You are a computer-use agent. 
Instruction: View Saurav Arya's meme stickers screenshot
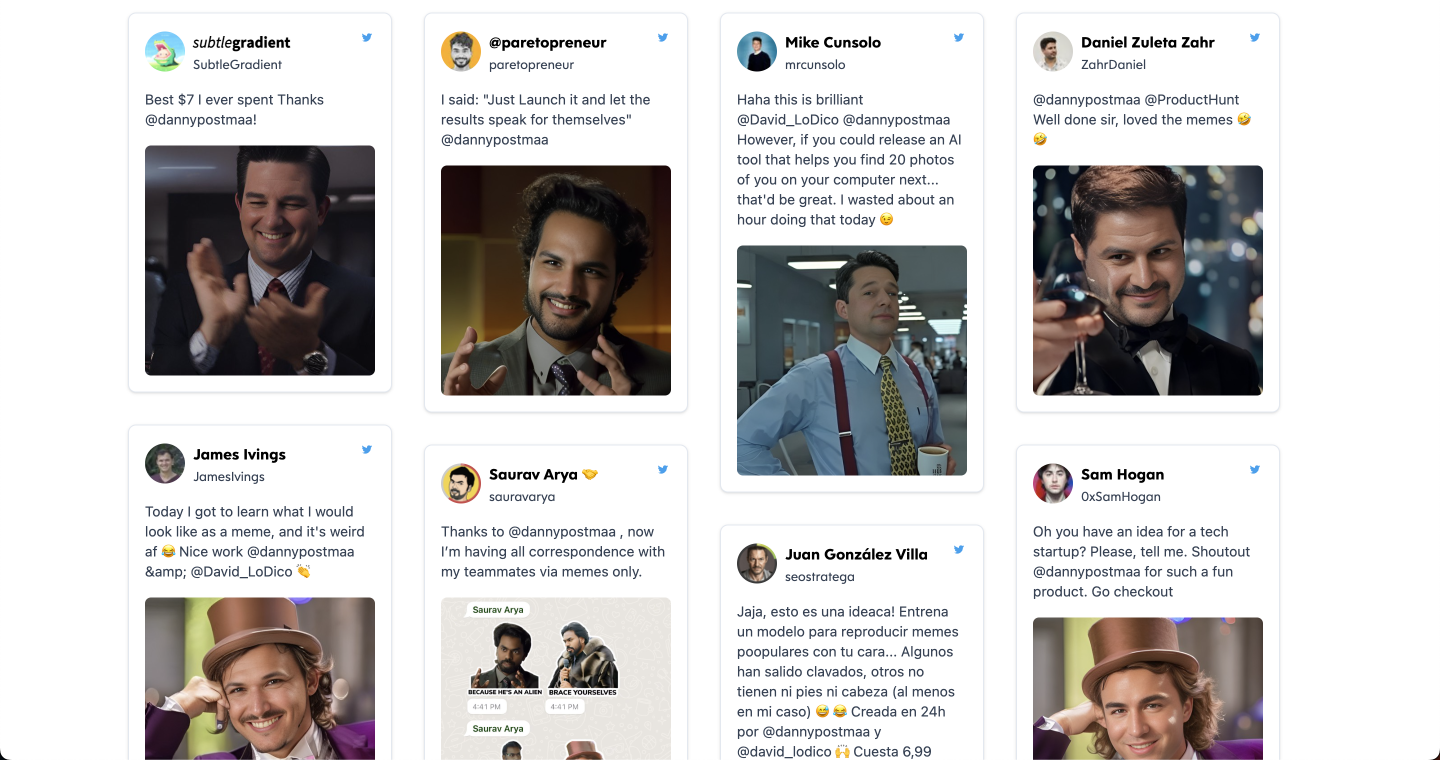556,678
